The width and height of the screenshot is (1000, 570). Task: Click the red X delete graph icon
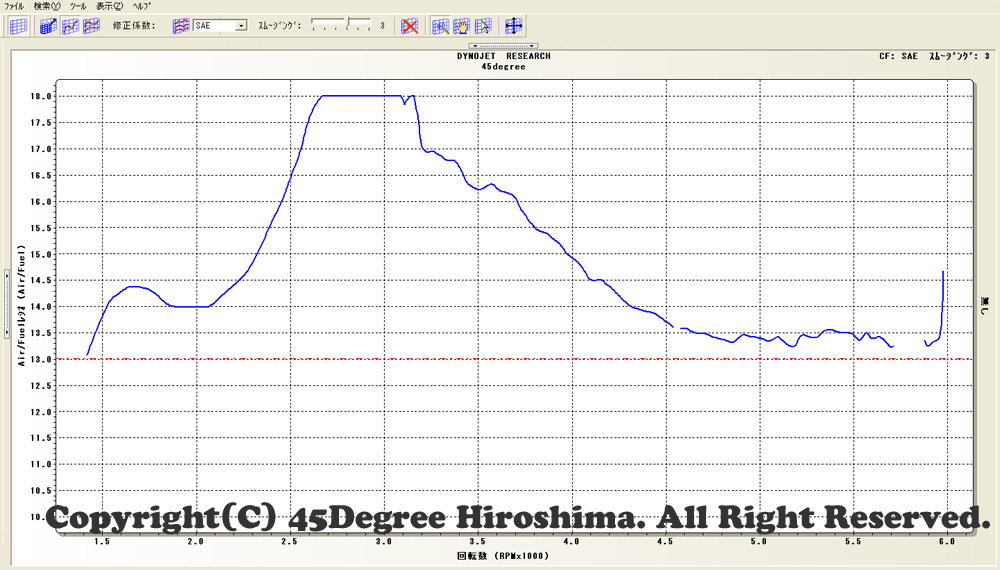point(409,26)
